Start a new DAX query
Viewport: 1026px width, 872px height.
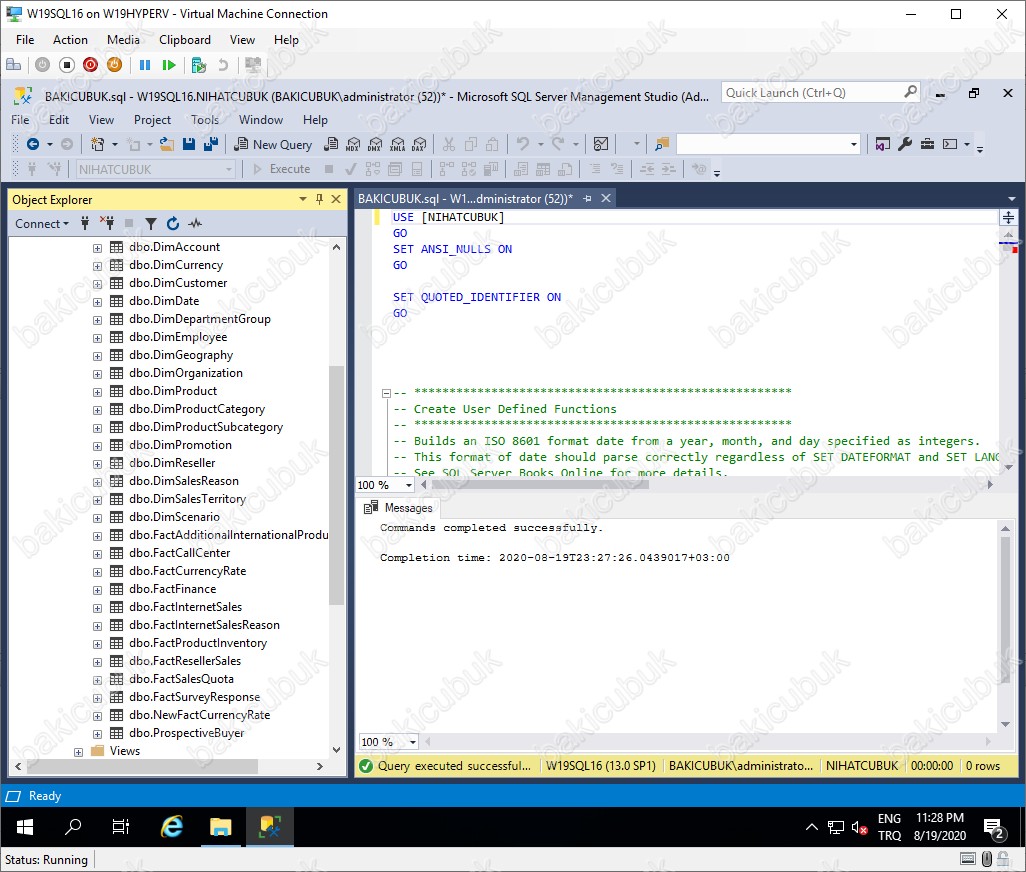[419, 144]
